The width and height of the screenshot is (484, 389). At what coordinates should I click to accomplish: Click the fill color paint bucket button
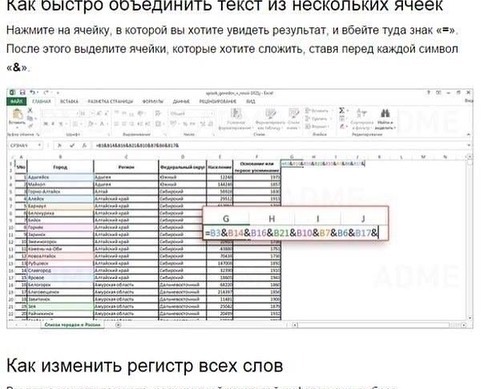(91, 124)
